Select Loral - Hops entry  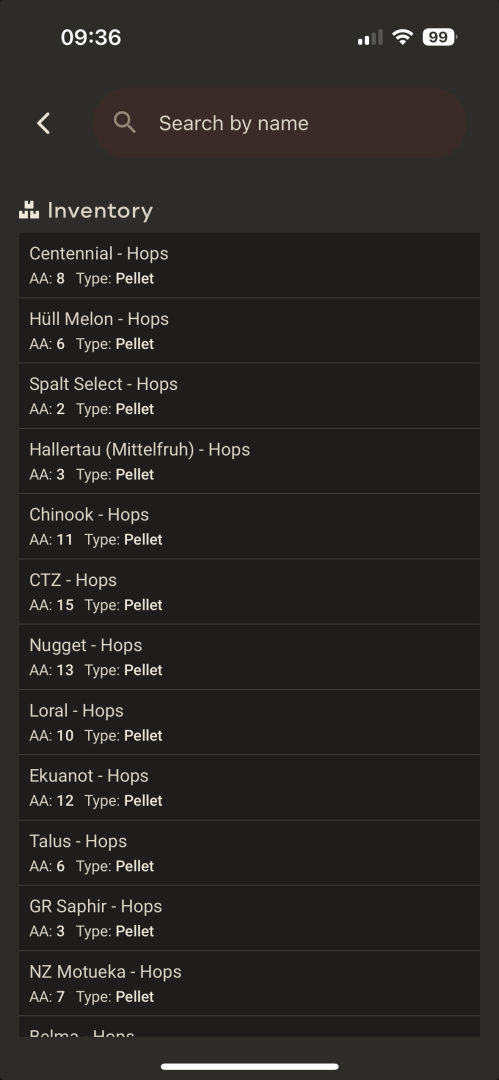250,723
